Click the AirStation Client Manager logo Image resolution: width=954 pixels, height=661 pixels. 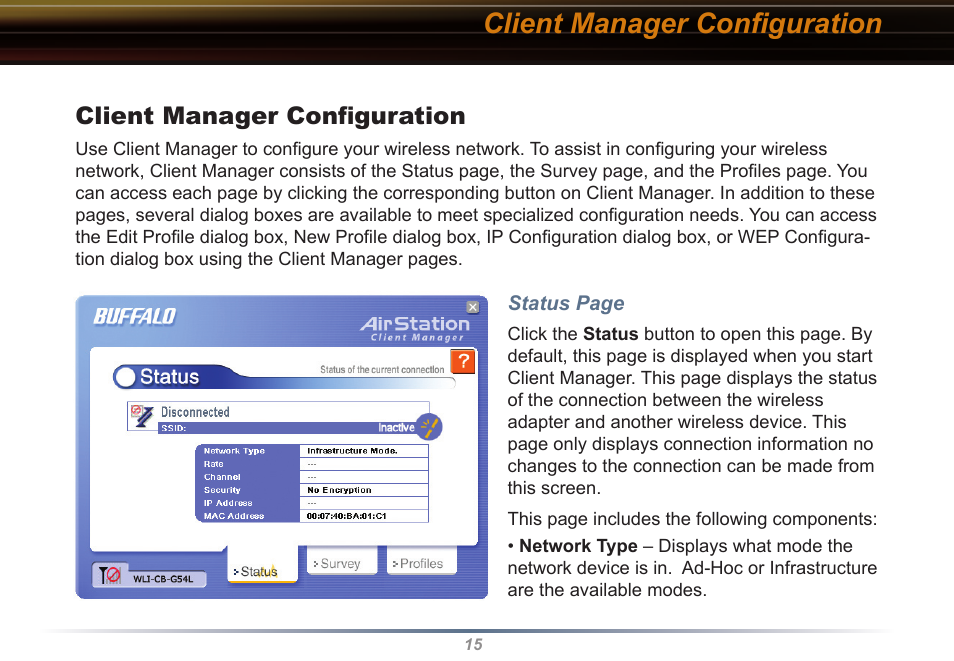point(416,329)
